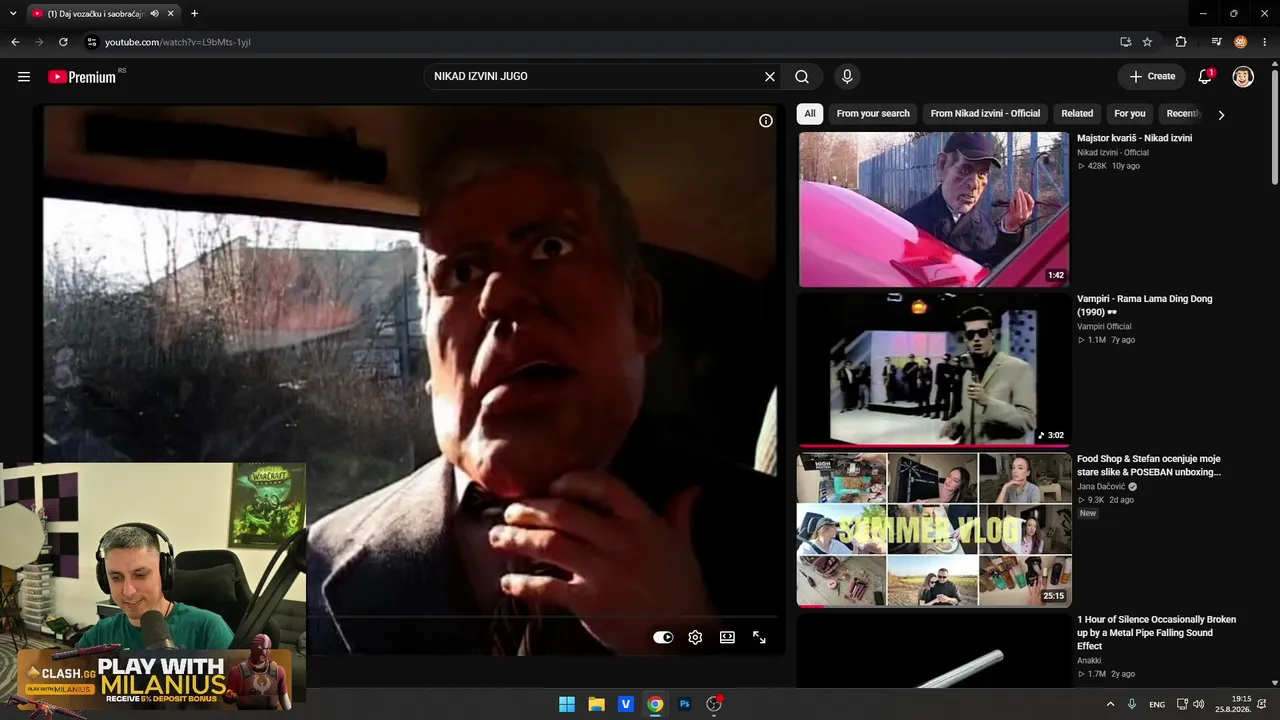This screenshot has height=720, width=1280.
Task: Start voice search with microphone
Action: [847, 76]
